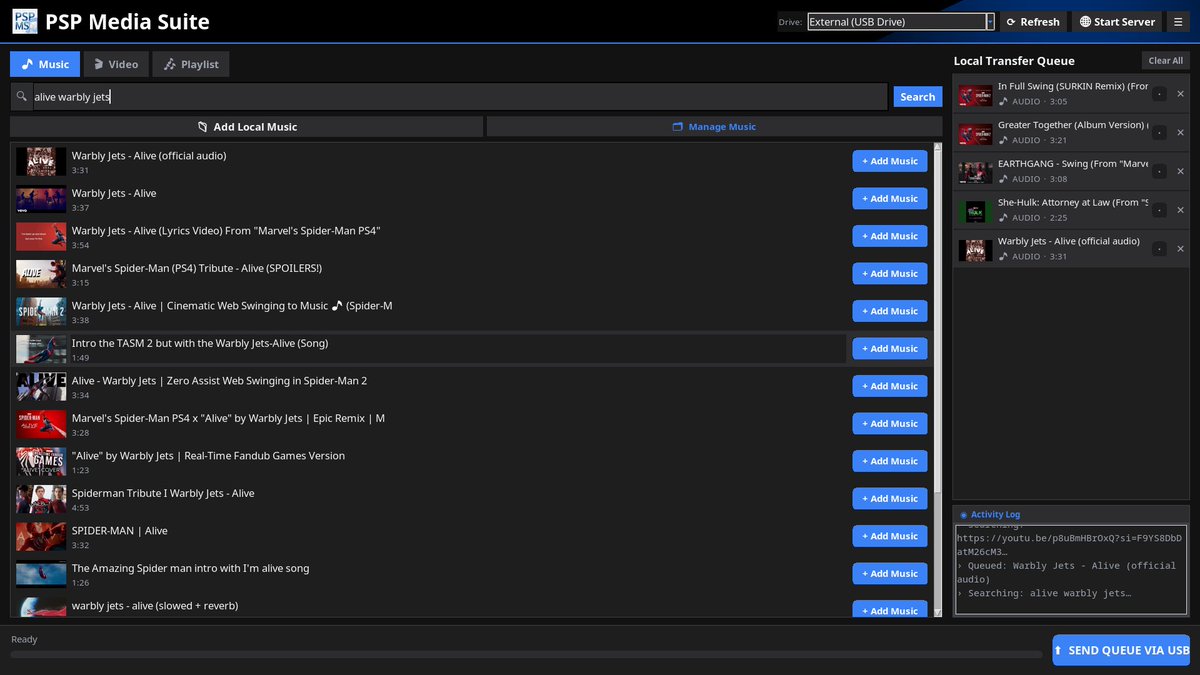Click the 'Ready' status text
1200x675 pixels.
point(24,639)
